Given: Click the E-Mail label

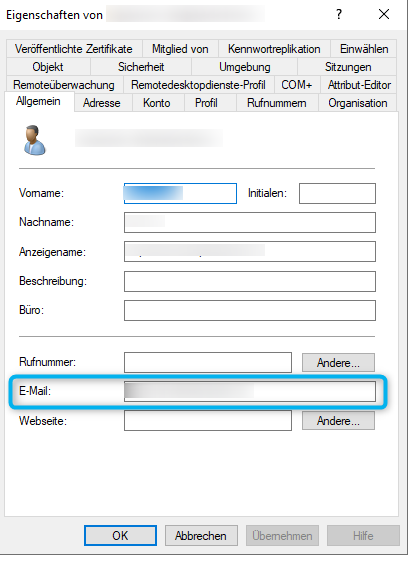Looking at the screenshot, I should [x=35, y=391].
